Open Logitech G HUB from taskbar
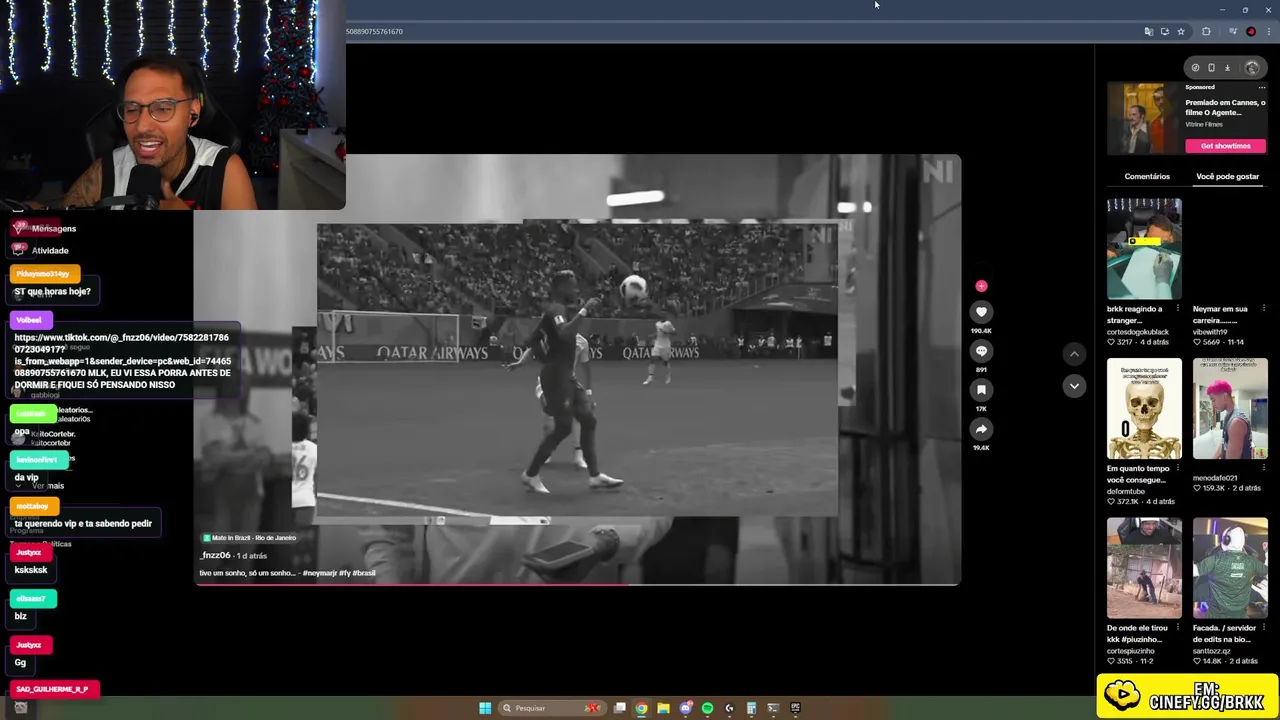The image size is (1280, 720). [729, 708]
